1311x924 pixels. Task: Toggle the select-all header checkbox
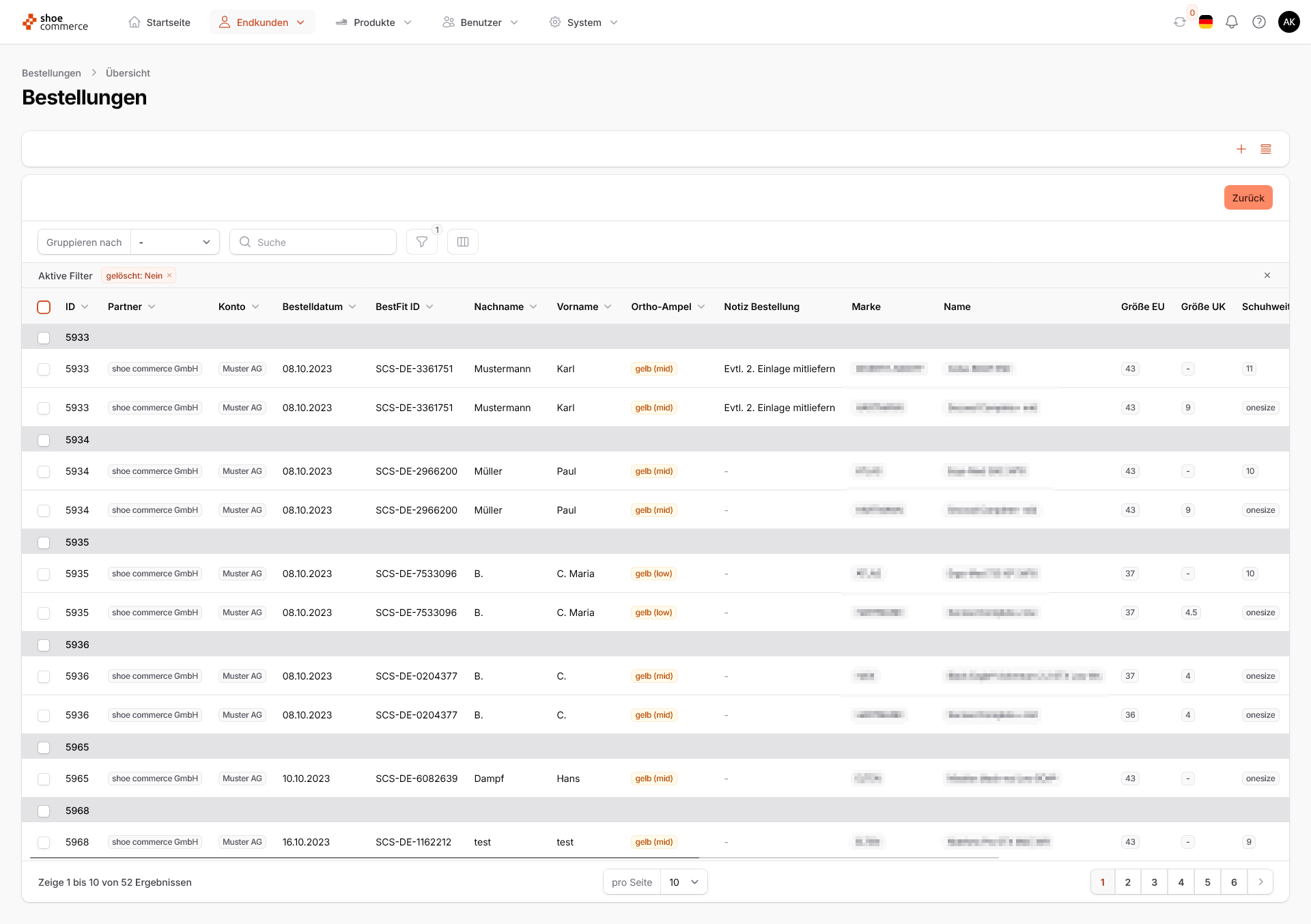click(44, 307)
